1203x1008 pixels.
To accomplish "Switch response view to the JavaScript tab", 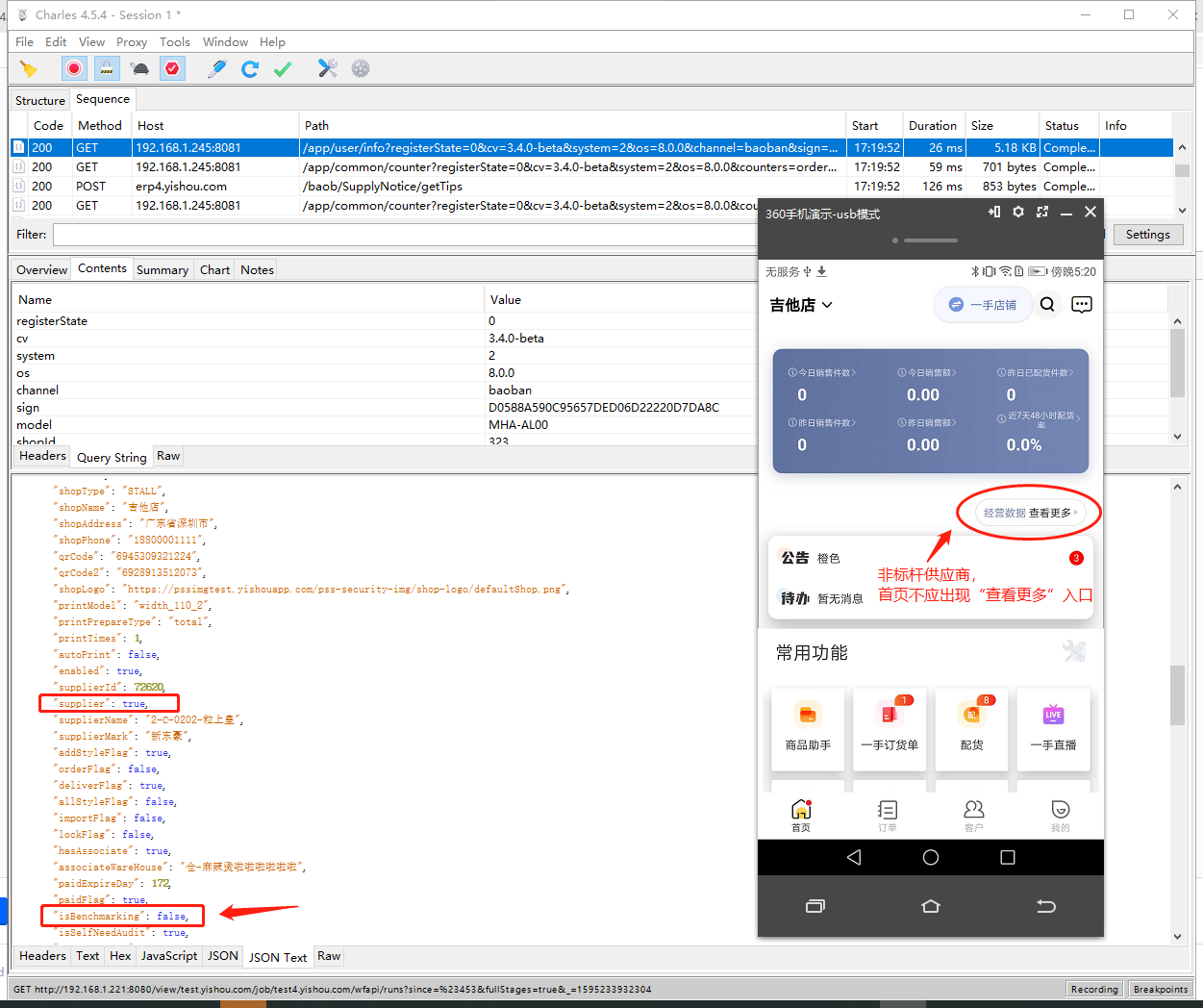I will [169, 956].
